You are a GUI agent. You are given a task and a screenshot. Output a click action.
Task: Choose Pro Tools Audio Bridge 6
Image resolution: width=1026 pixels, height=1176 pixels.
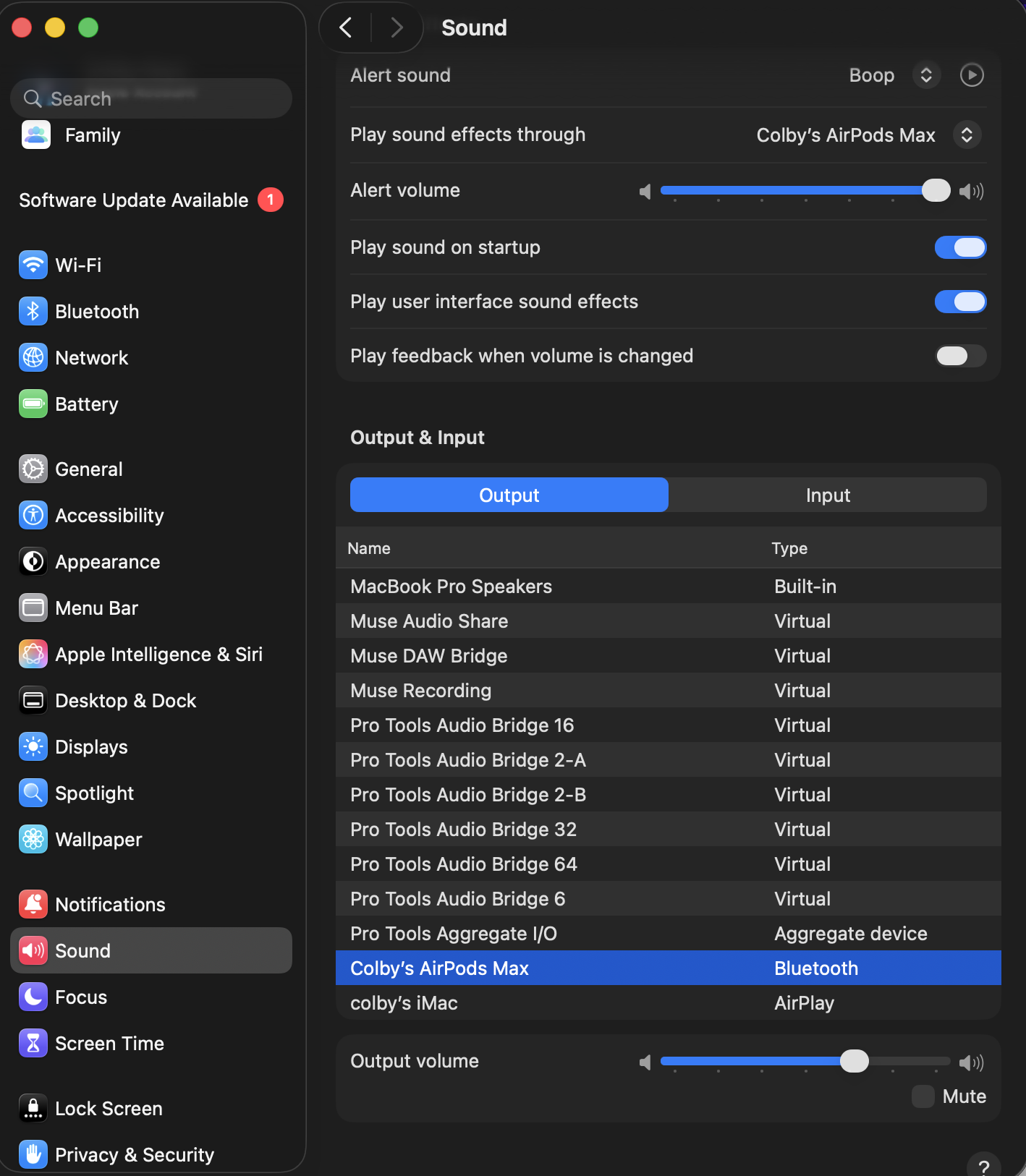(x=669, y=898)
